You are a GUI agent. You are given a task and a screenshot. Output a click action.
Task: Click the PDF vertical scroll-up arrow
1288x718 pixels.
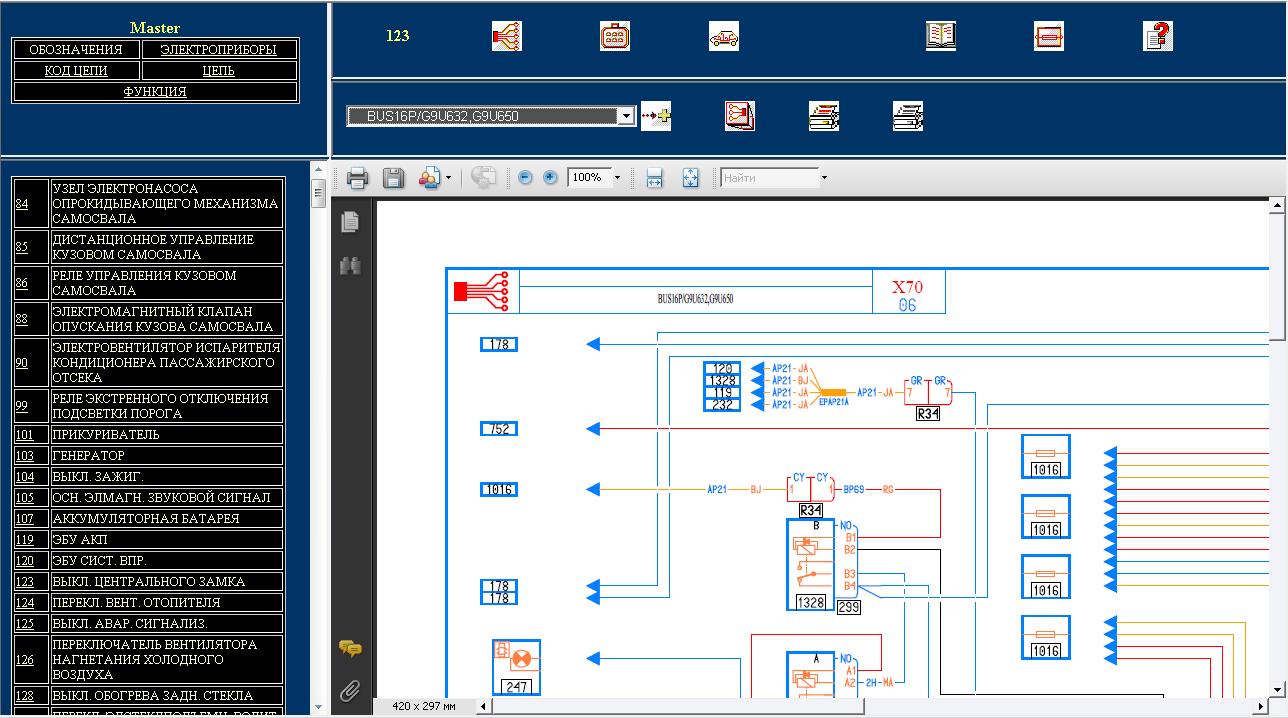click(x=1277, y=206)
